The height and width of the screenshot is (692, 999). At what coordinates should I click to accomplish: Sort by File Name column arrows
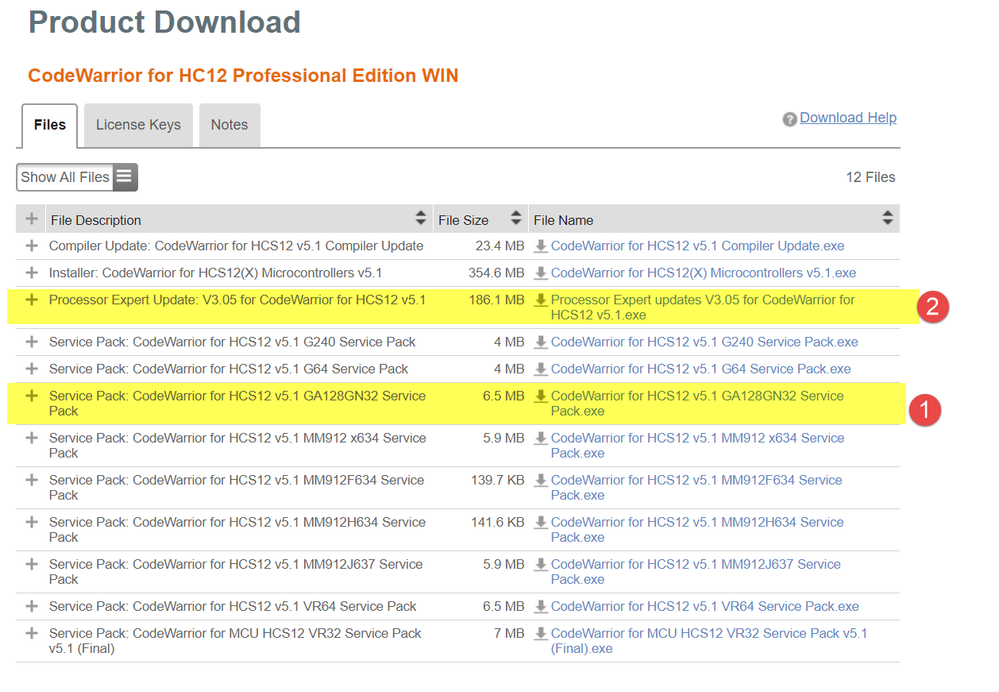[x=888, y=218]
